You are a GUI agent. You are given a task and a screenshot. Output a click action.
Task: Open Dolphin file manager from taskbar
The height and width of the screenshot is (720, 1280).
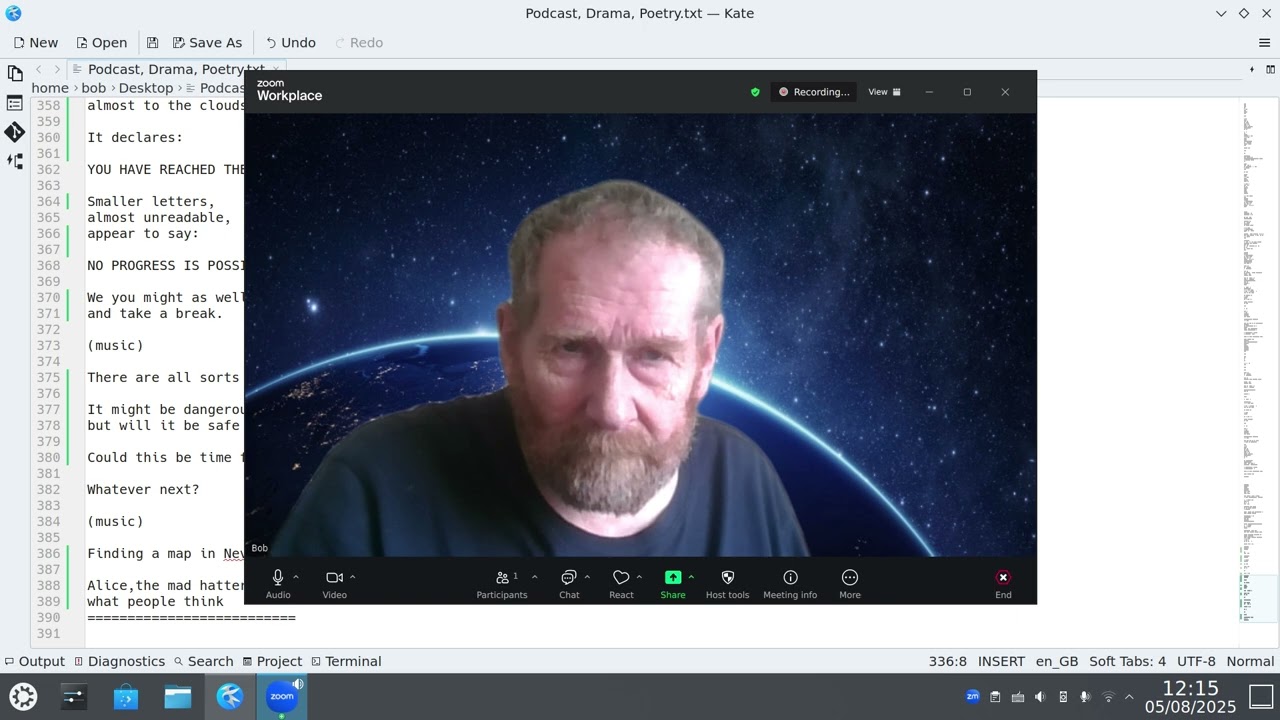tap(178, 696)
